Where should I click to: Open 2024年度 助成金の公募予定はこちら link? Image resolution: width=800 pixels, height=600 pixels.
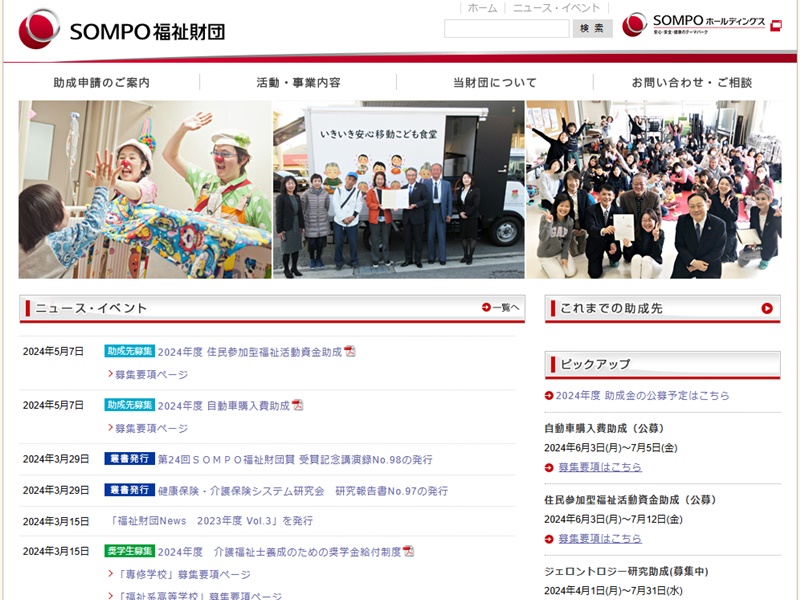click(x=642, y=395)
